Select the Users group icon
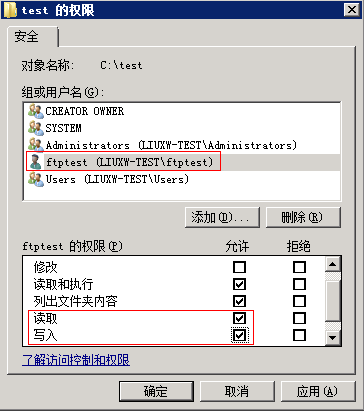 (36, 179)
